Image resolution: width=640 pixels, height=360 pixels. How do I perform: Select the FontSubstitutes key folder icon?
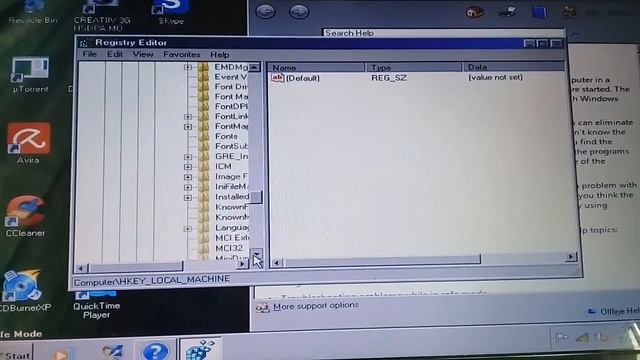click(204, 146)
